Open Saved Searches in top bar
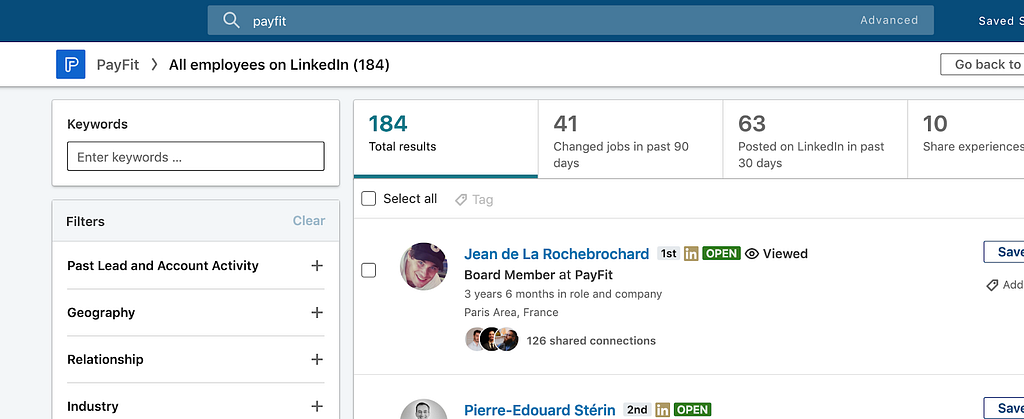The width and height of the screenshot is (1024, 419). [1000, 21]
